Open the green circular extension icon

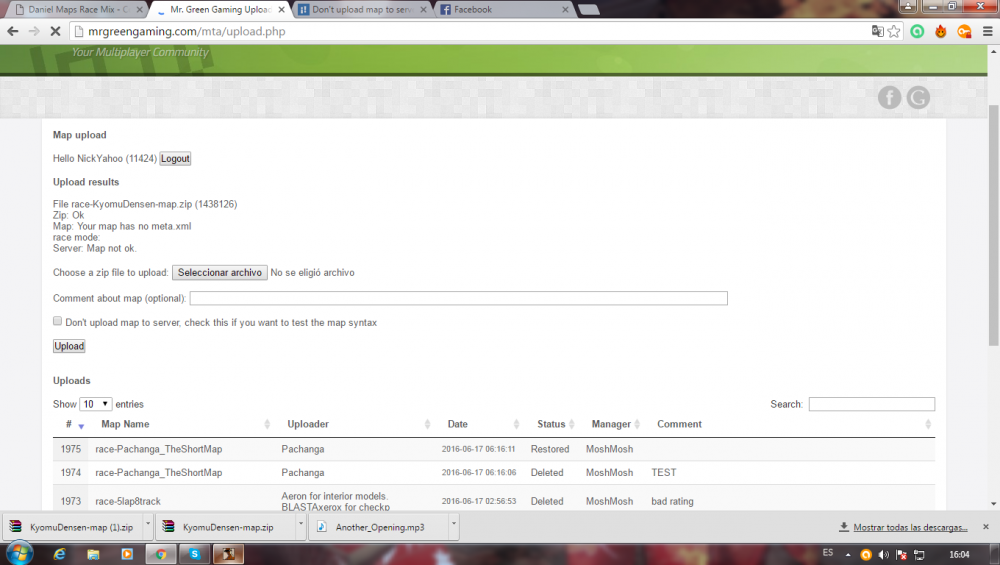[x=917, y=32]
